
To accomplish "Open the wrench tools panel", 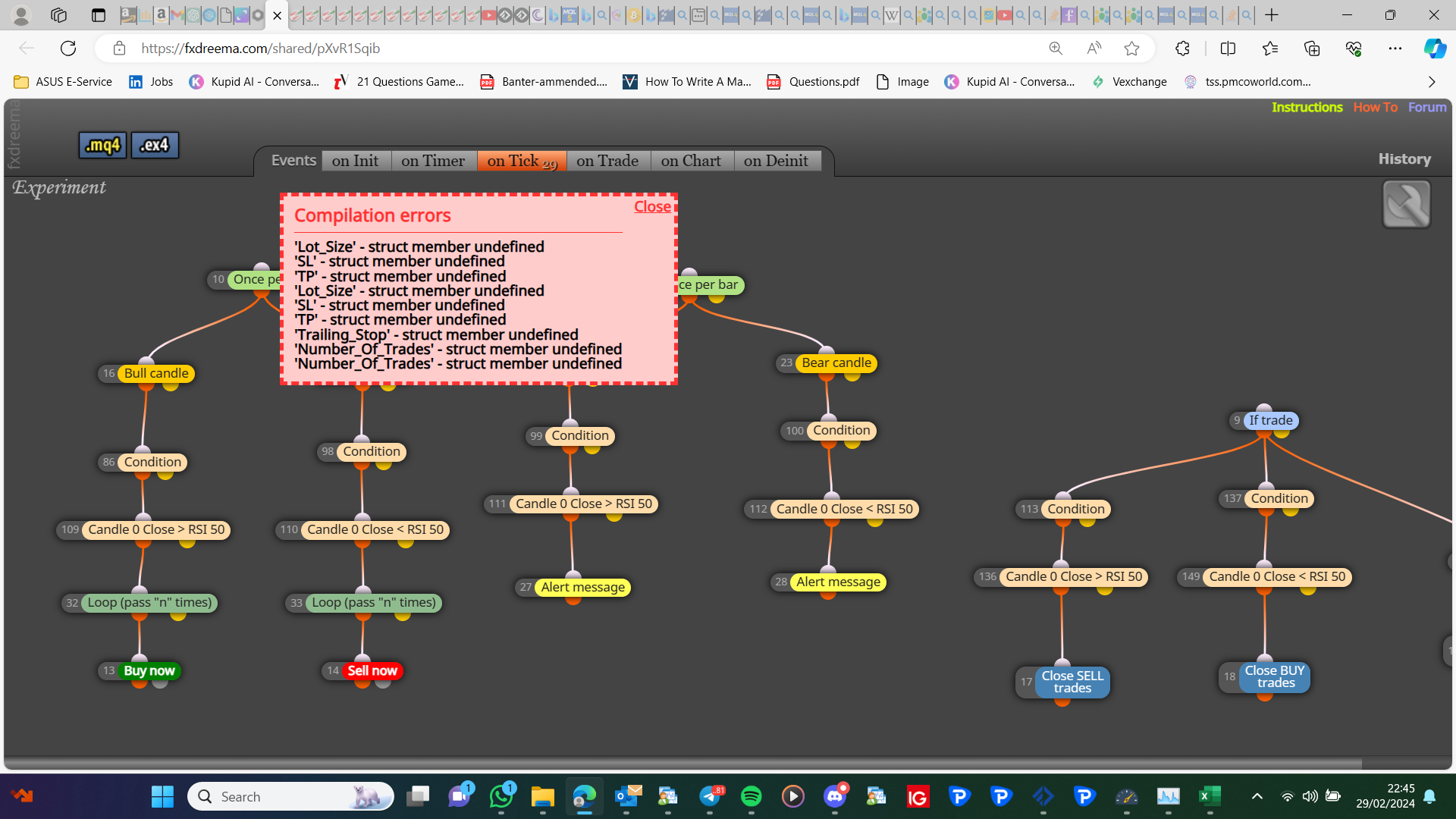I will coord(1406,204).
